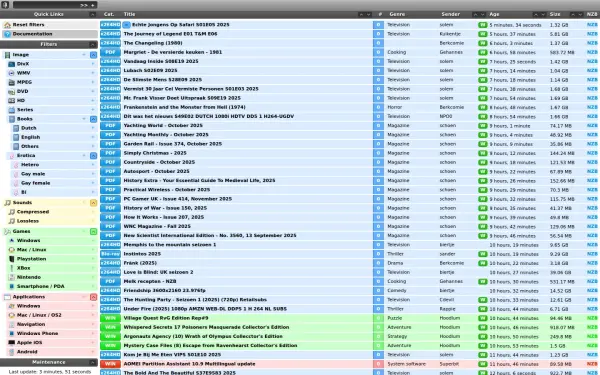The width and height of the screenshot is (600, 375).
Task: Download NZB for Lubach S02E09 2025
Action: coord(592,71)
